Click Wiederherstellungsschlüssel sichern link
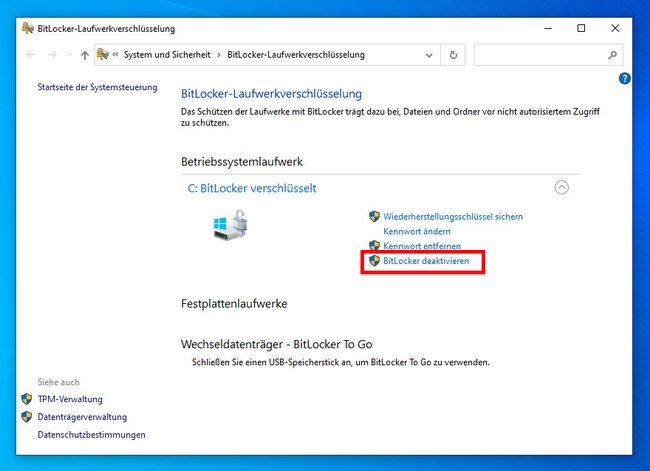650x471 pixels. pyautogui.click(x=453, y=216)
